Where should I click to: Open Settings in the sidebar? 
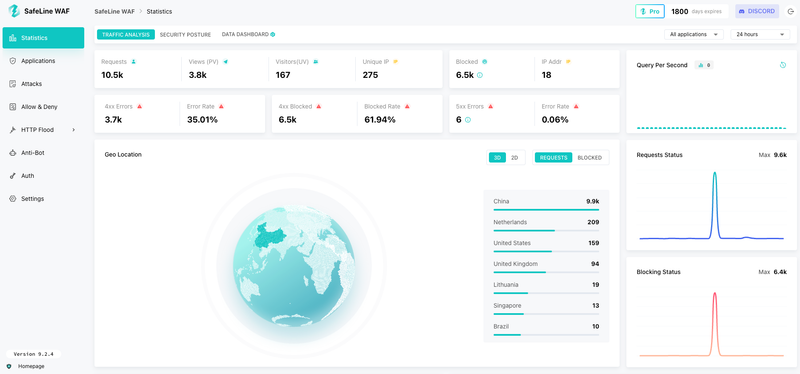(43, 198)
